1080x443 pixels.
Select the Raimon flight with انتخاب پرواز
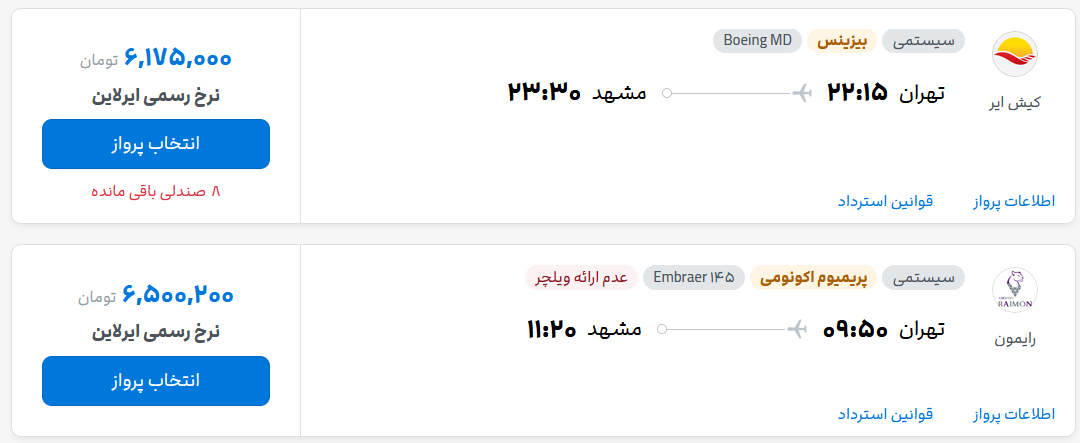(156, 381)
